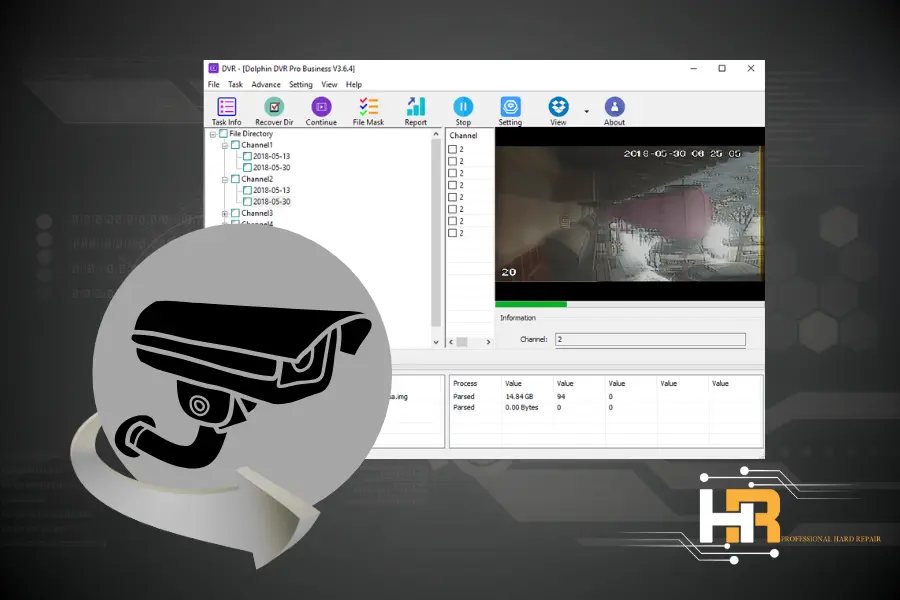The width and height of the screenshot is (900, 600).
Task: Open the File Mask toolbar icon
Action: pyautogui.click(x=368, y=111)
